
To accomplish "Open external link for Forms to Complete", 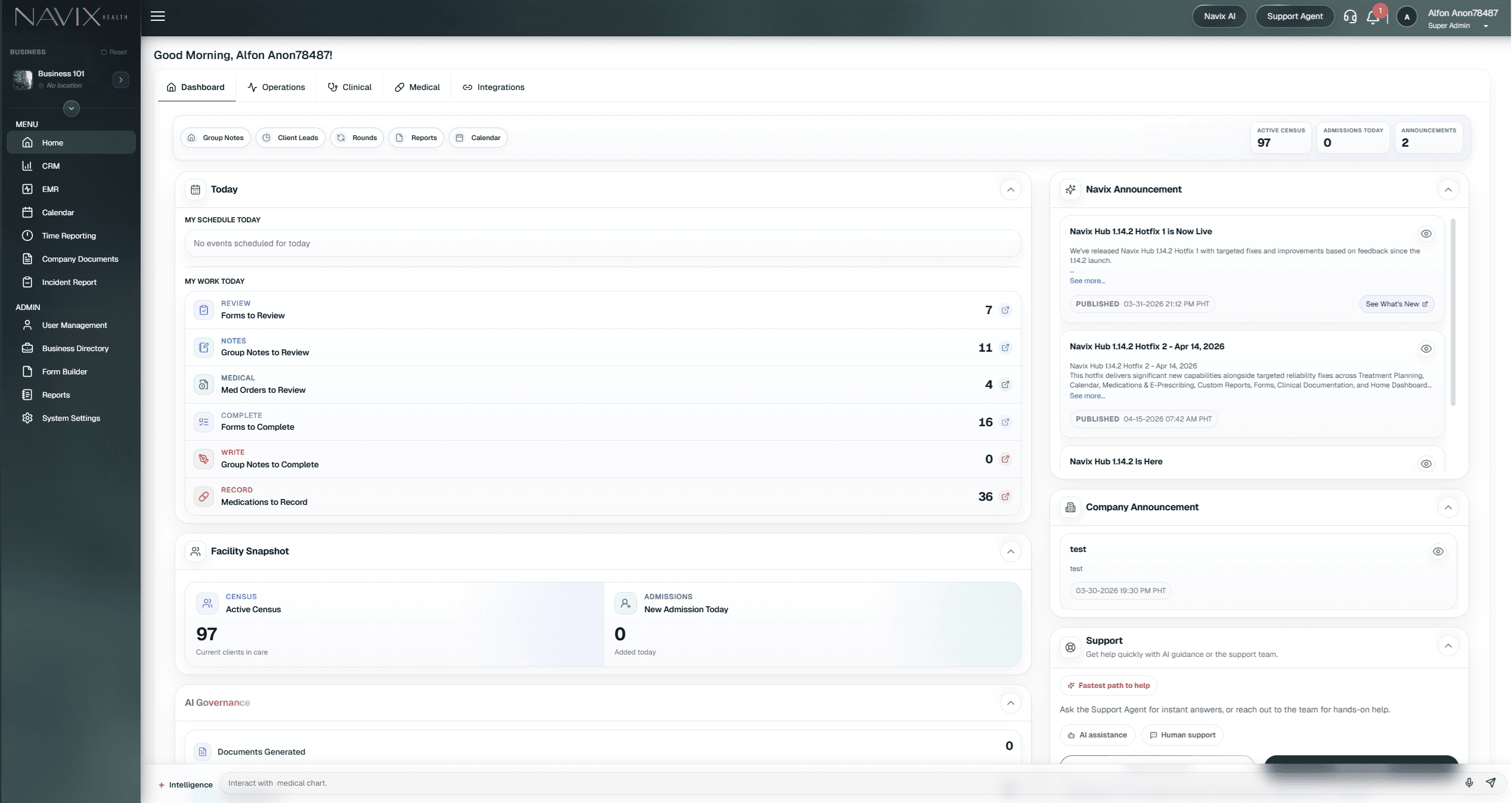I will [1005, 422].
